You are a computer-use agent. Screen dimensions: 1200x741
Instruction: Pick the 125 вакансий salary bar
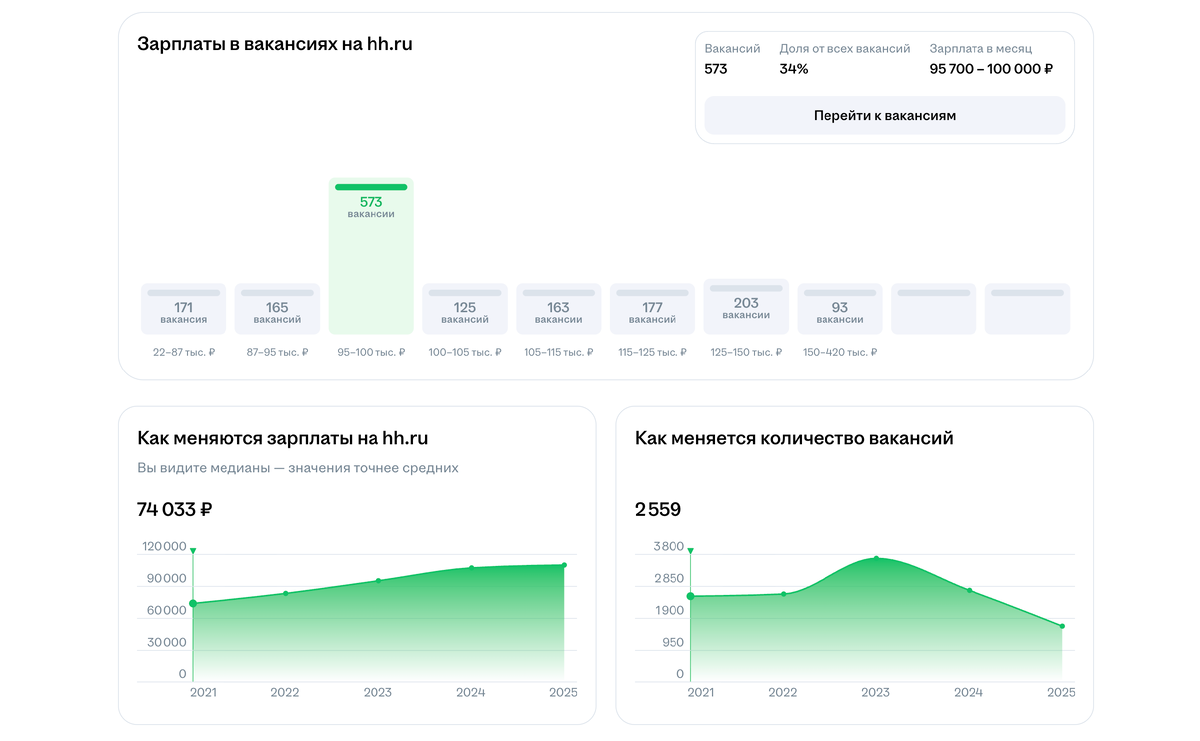465,309
